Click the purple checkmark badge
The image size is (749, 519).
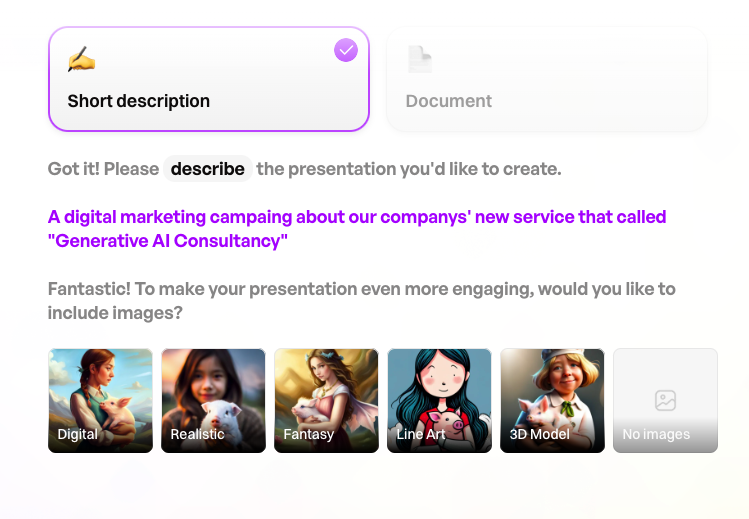tap(346, 50)
